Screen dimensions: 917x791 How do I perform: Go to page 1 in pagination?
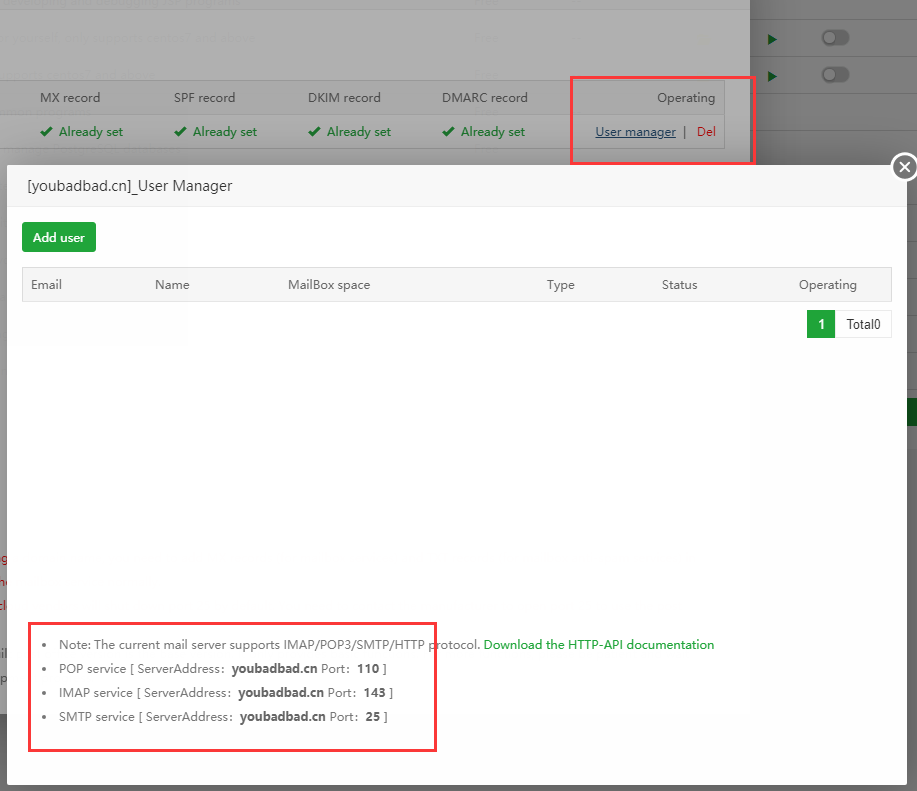pos(821,324)
